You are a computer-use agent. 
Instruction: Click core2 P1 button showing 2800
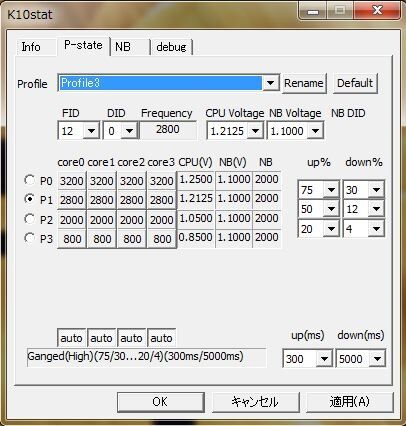pyautogui.click(x=132, y=200)
